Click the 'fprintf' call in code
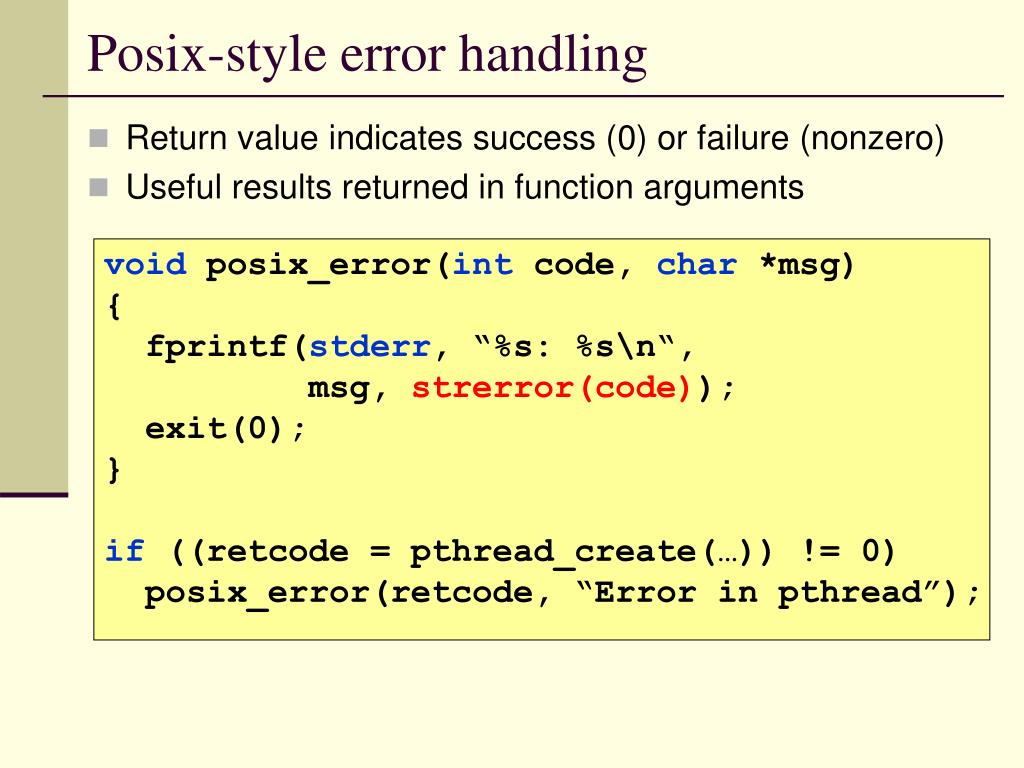The width and height of the screenshot is (1024, 768). [x=216, y=347]
